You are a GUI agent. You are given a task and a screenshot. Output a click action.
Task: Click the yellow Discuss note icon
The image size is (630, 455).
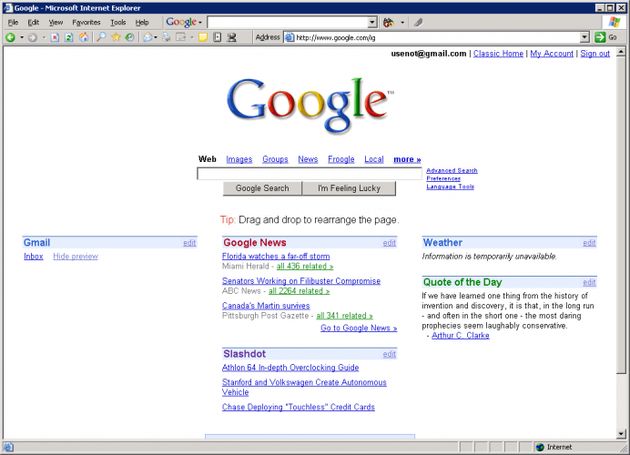203,37
